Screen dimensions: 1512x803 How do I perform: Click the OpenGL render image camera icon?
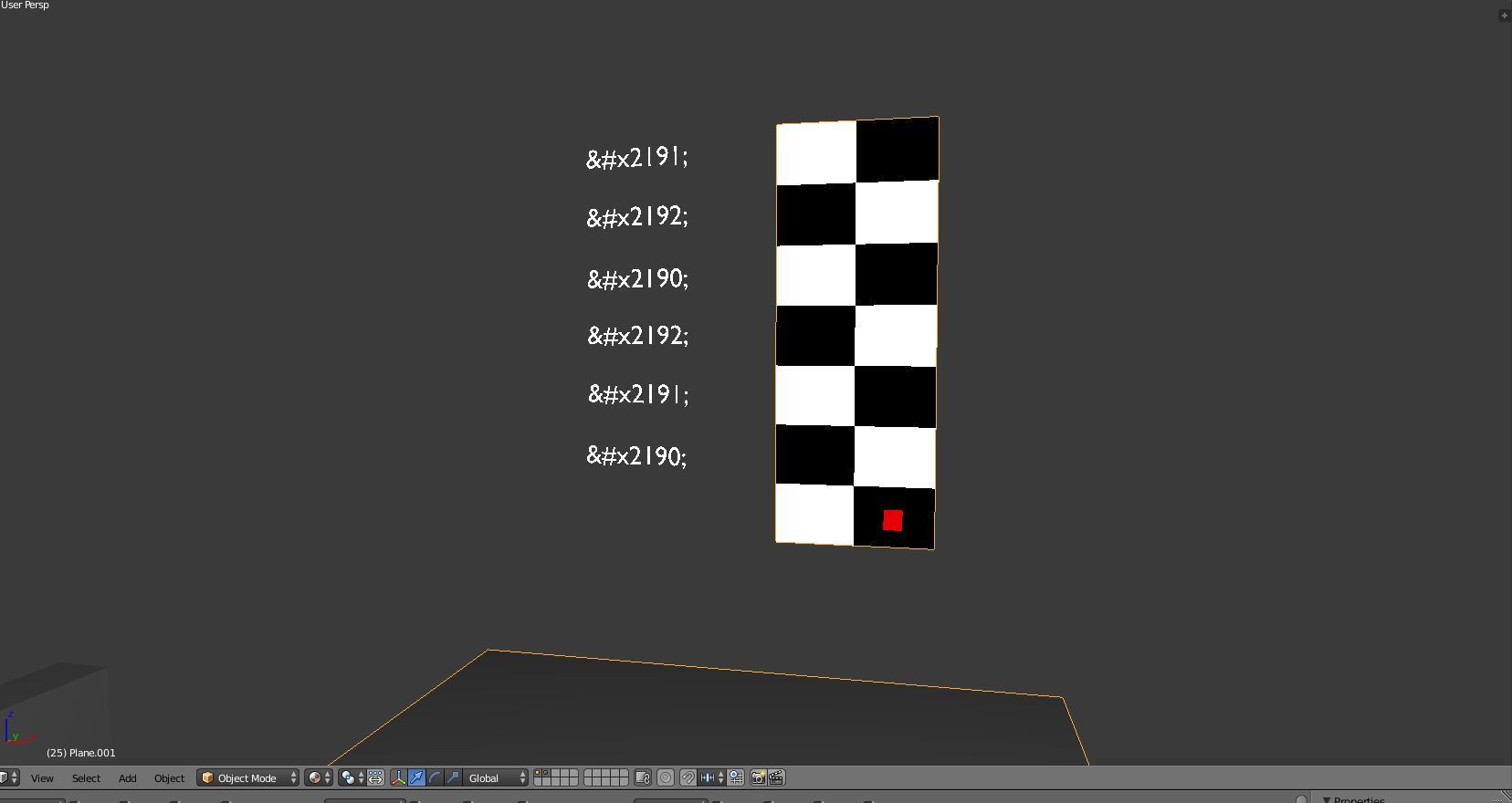758,777
